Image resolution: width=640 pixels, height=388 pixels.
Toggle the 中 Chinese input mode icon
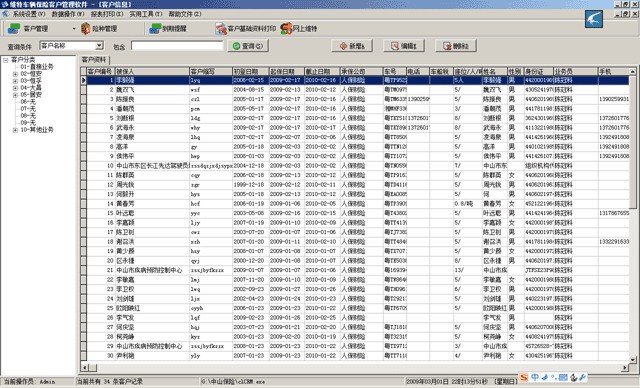pyautogui.click(x=535, y=378)
